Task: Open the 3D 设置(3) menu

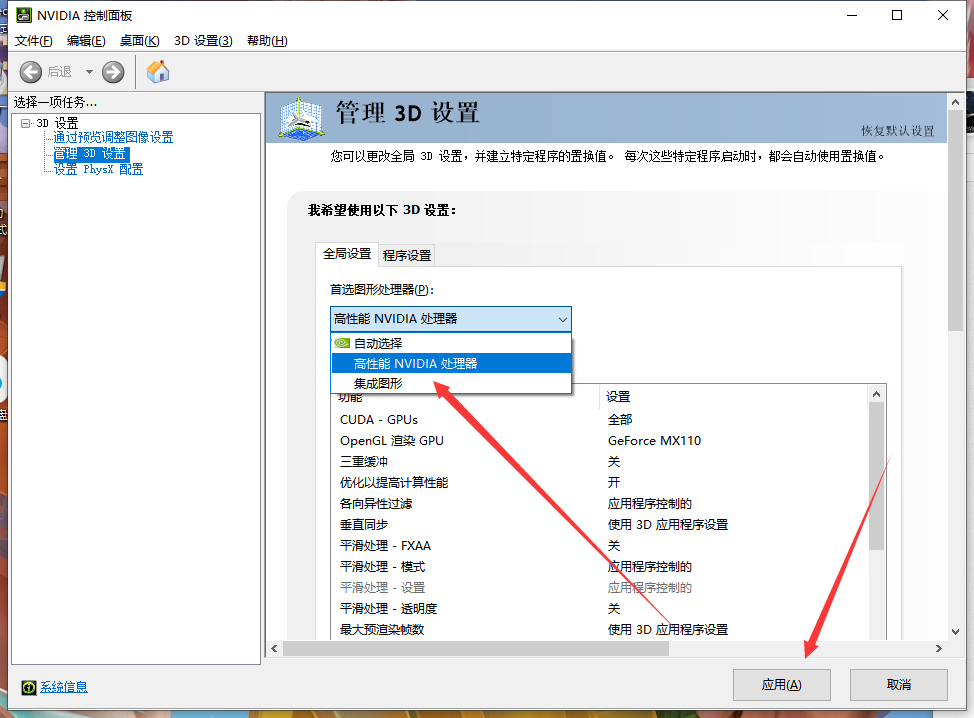Action: pyautogui.click(x=203, y=41)
